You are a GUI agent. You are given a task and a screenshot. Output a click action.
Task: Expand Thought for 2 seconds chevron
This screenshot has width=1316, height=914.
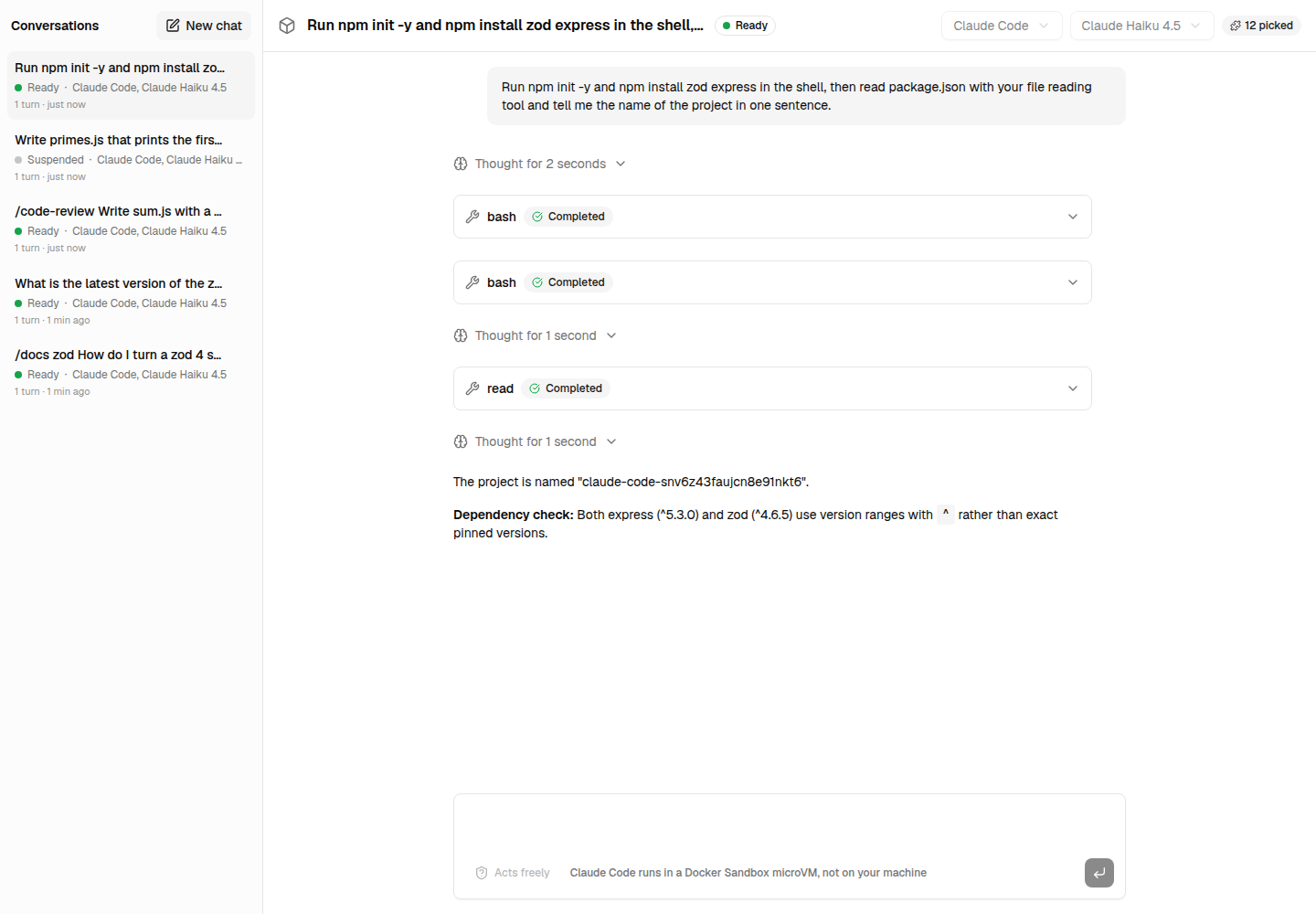click(621, 164)
